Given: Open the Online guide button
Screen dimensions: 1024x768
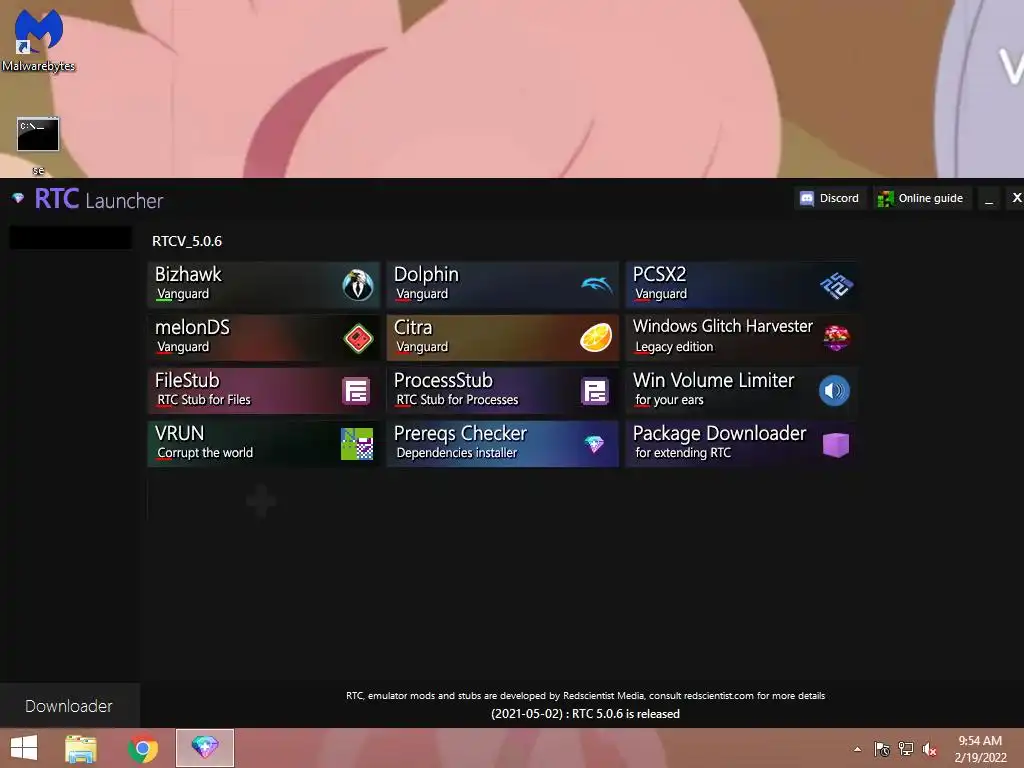Looking at the screenshot, I should [x=921, y=198].
